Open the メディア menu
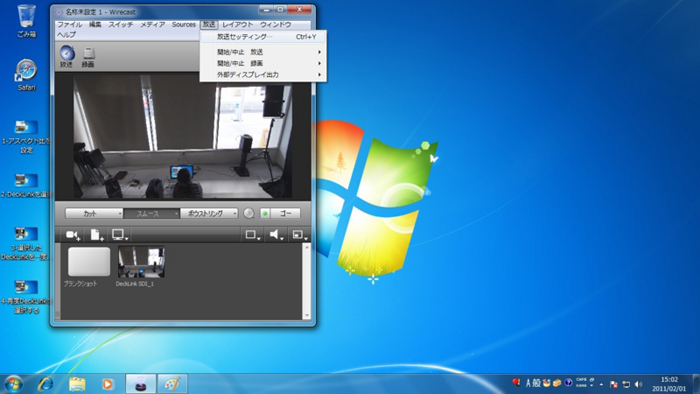The width and height of the screenshot is (700, 394). click(x=153, y=25)
